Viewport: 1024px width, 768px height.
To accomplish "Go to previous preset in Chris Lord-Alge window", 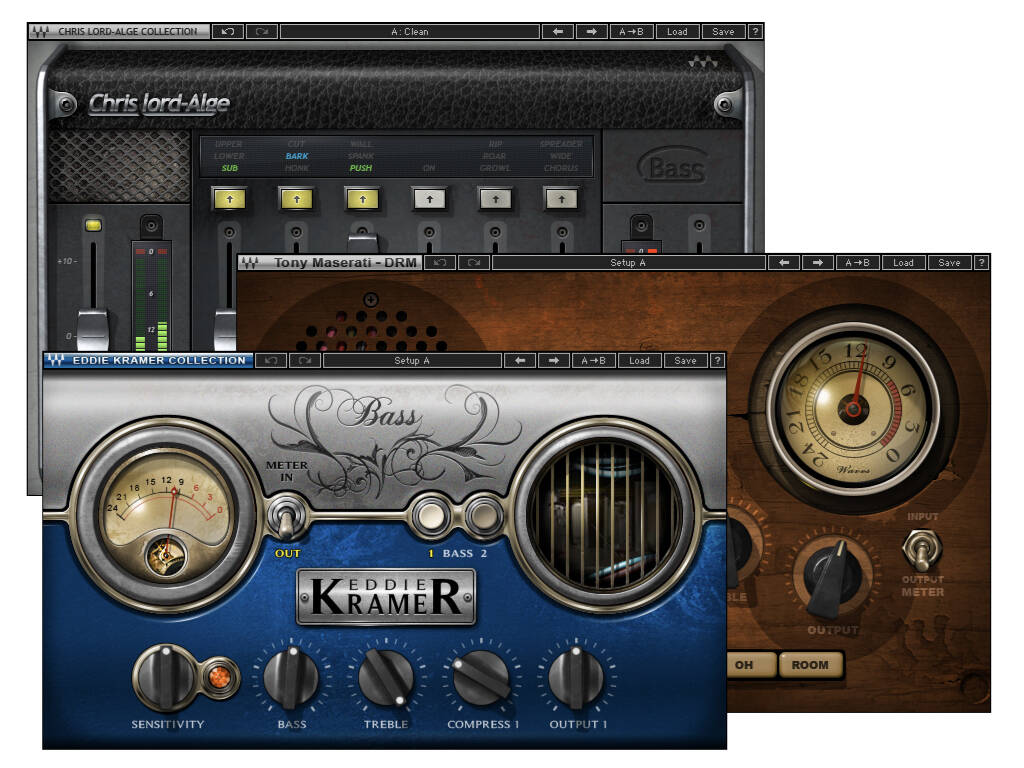I will (558, 31).
